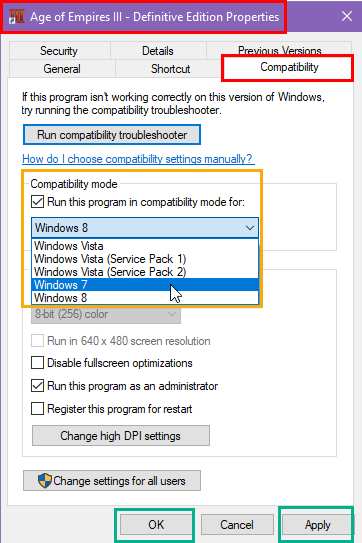
Task: Go to the General tab
Action: [62, 69]
